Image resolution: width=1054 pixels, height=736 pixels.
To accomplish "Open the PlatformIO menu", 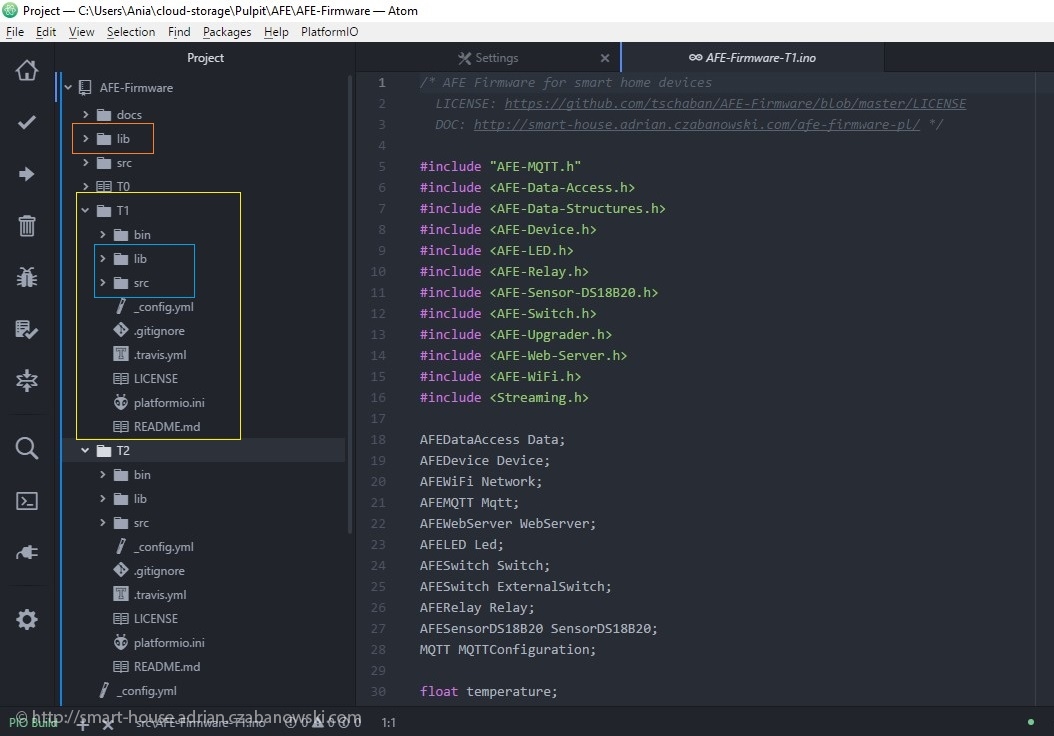I will (329, 32).
